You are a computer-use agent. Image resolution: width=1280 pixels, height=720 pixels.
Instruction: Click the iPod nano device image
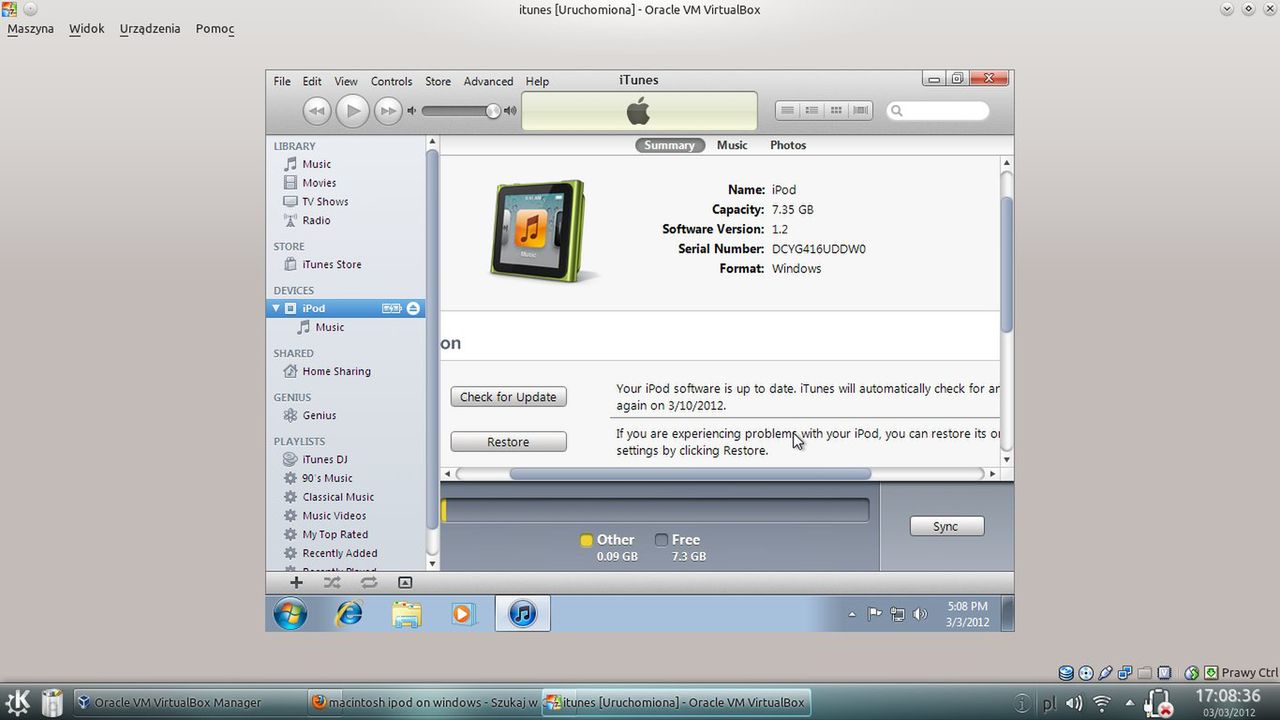[x=542, y=231]
